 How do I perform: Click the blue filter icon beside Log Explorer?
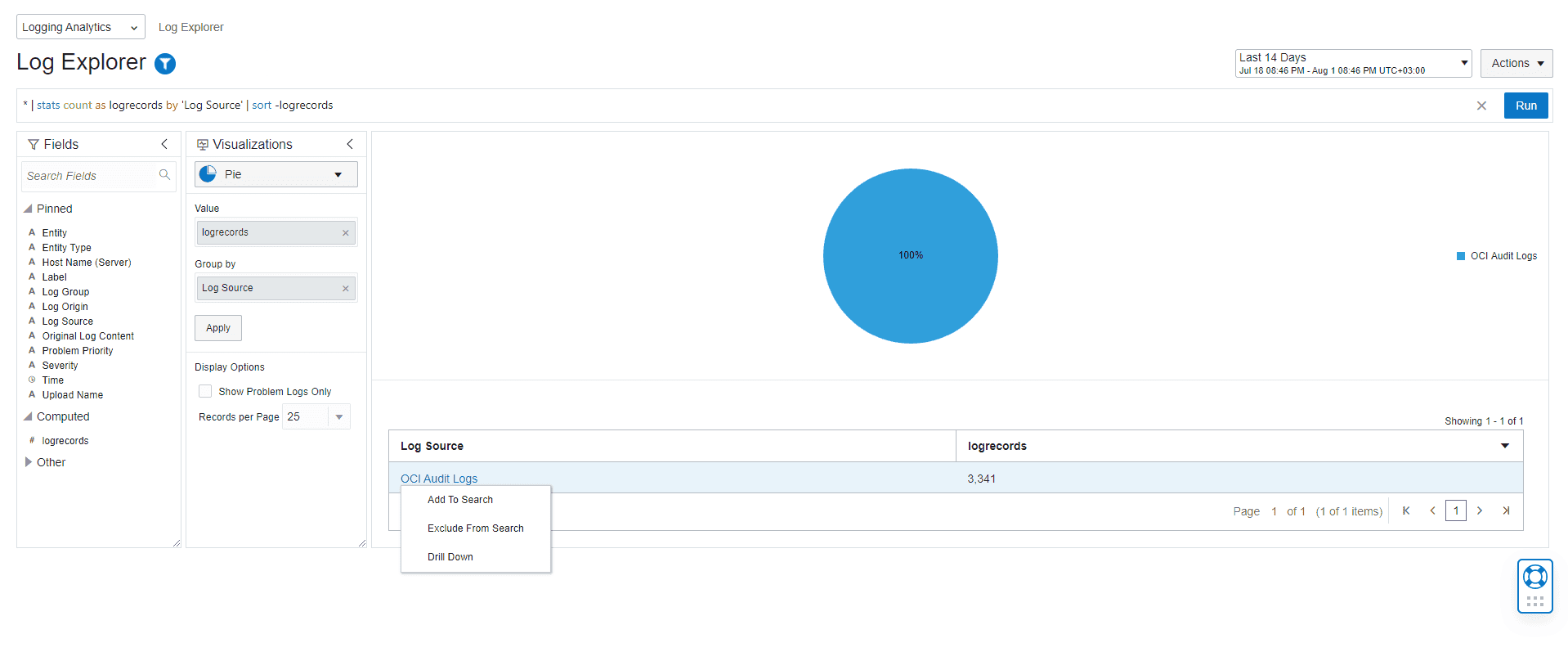point(165,64)
